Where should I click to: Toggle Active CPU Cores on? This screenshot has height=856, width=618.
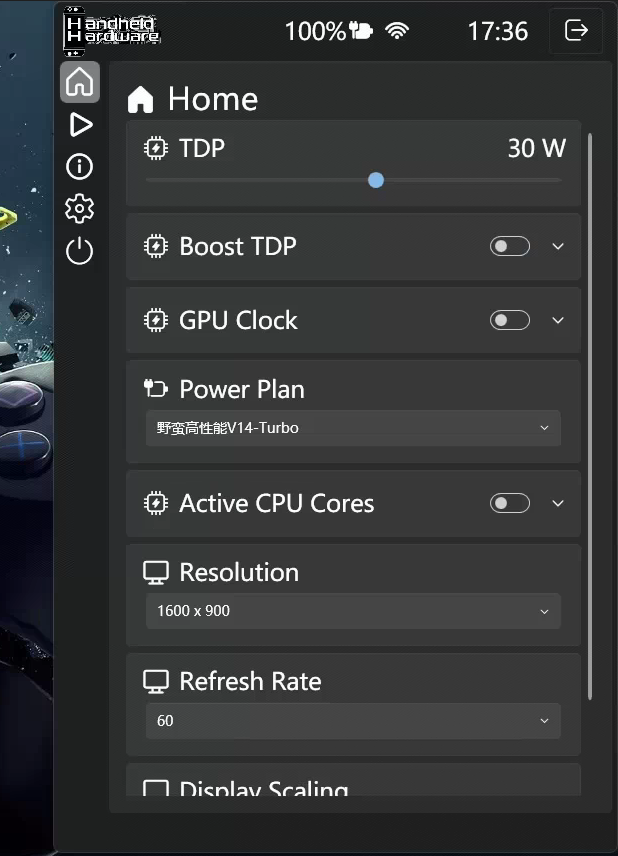[x=510, y=503]
